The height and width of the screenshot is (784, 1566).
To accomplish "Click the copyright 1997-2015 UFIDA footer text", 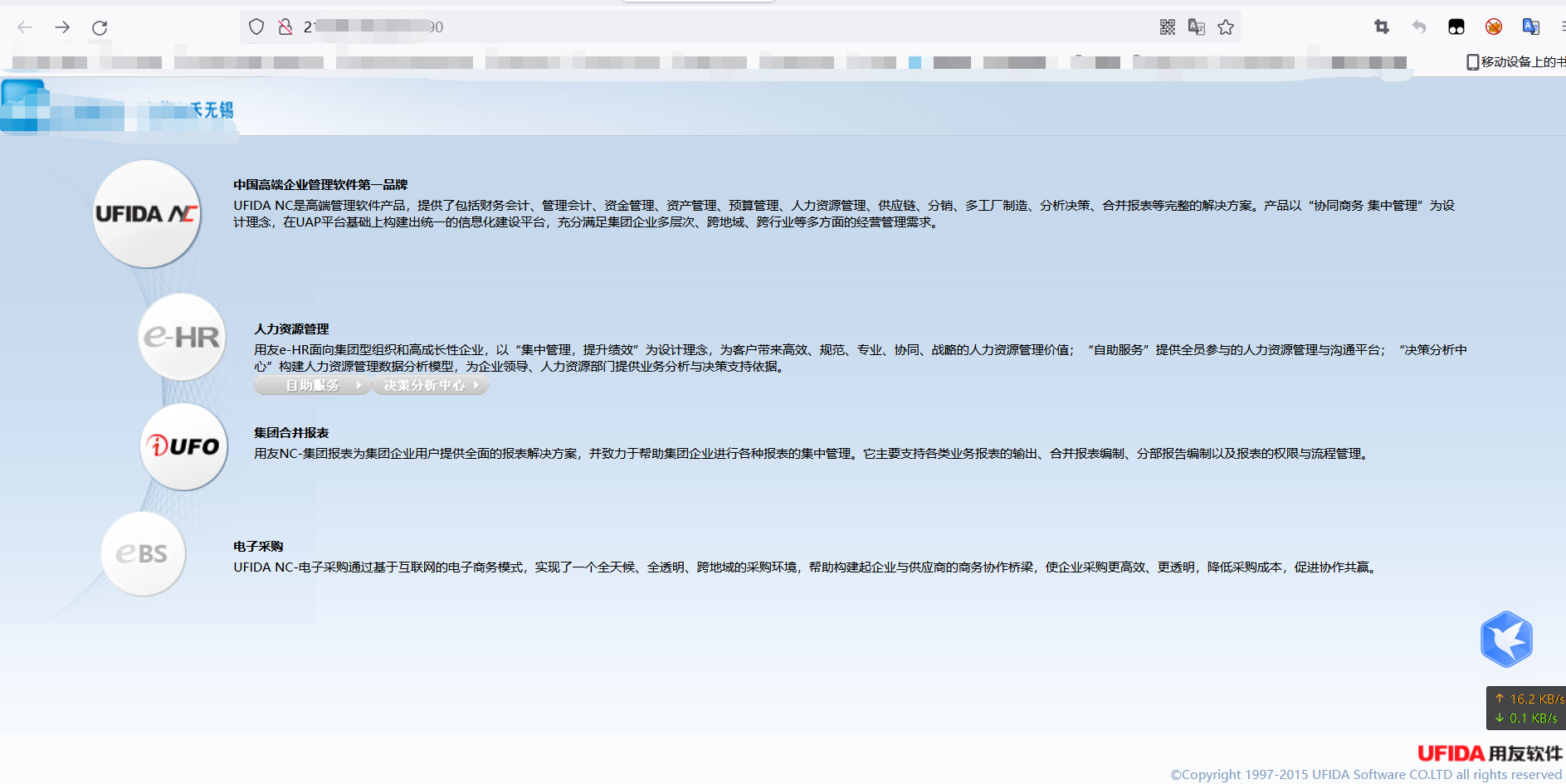I will [x=1366, y=775].
